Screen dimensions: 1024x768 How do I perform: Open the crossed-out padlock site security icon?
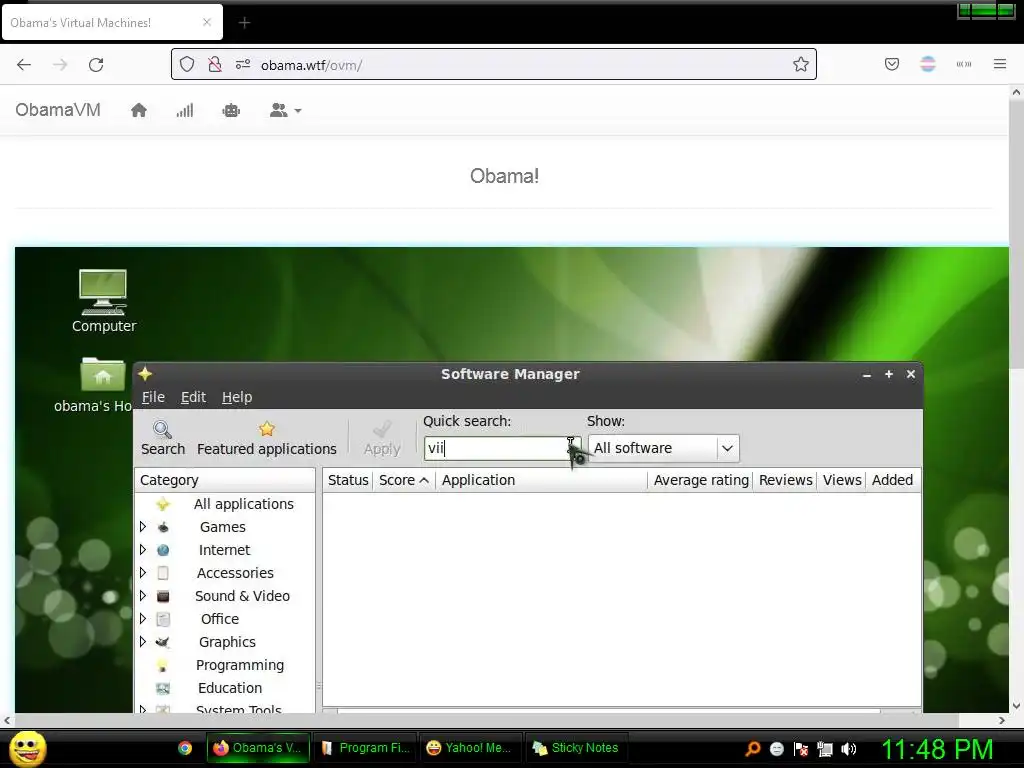[214, 64]
